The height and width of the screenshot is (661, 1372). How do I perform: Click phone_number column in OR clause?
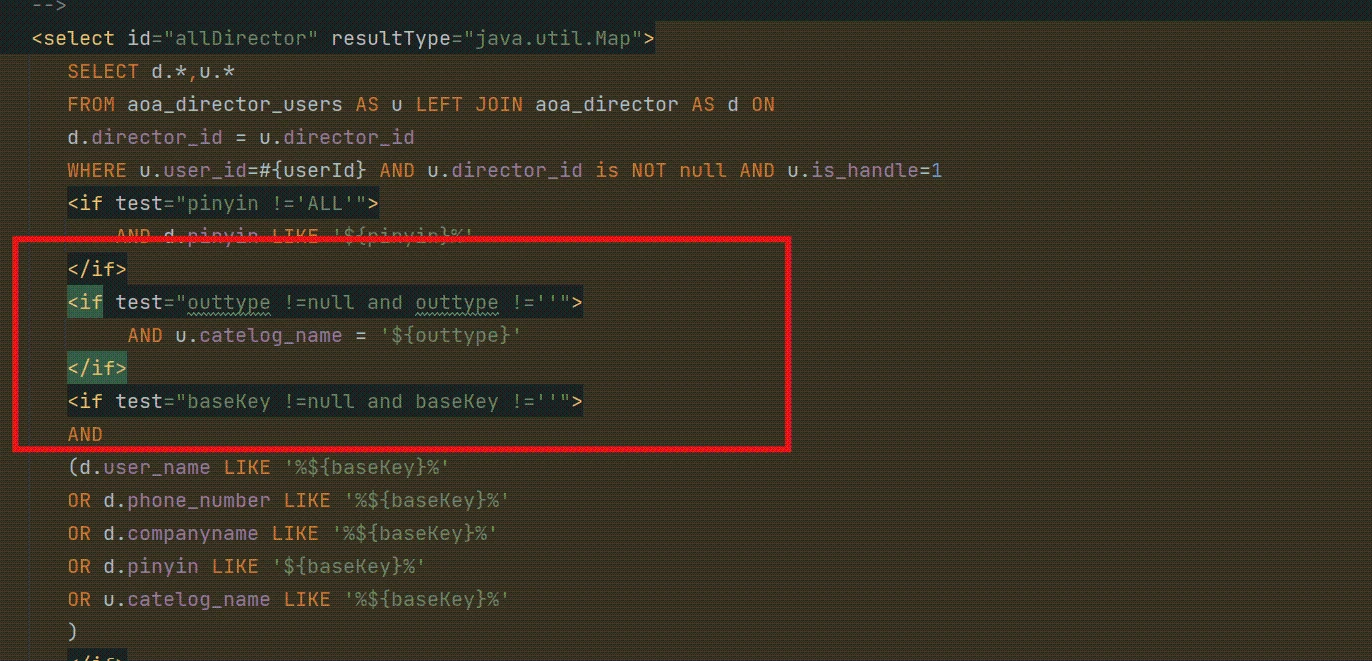tap(198, 501)
